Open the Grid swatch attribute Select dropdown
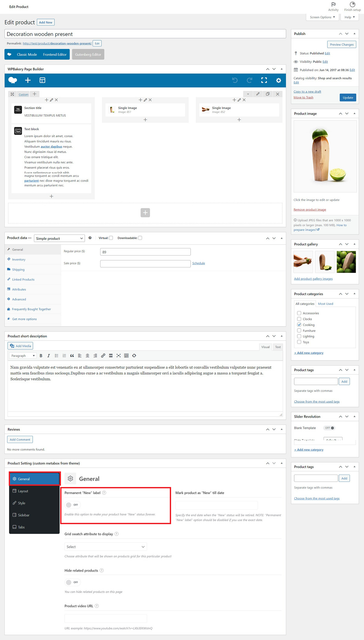Screen dimensions: 364x640 coord(106,547)
